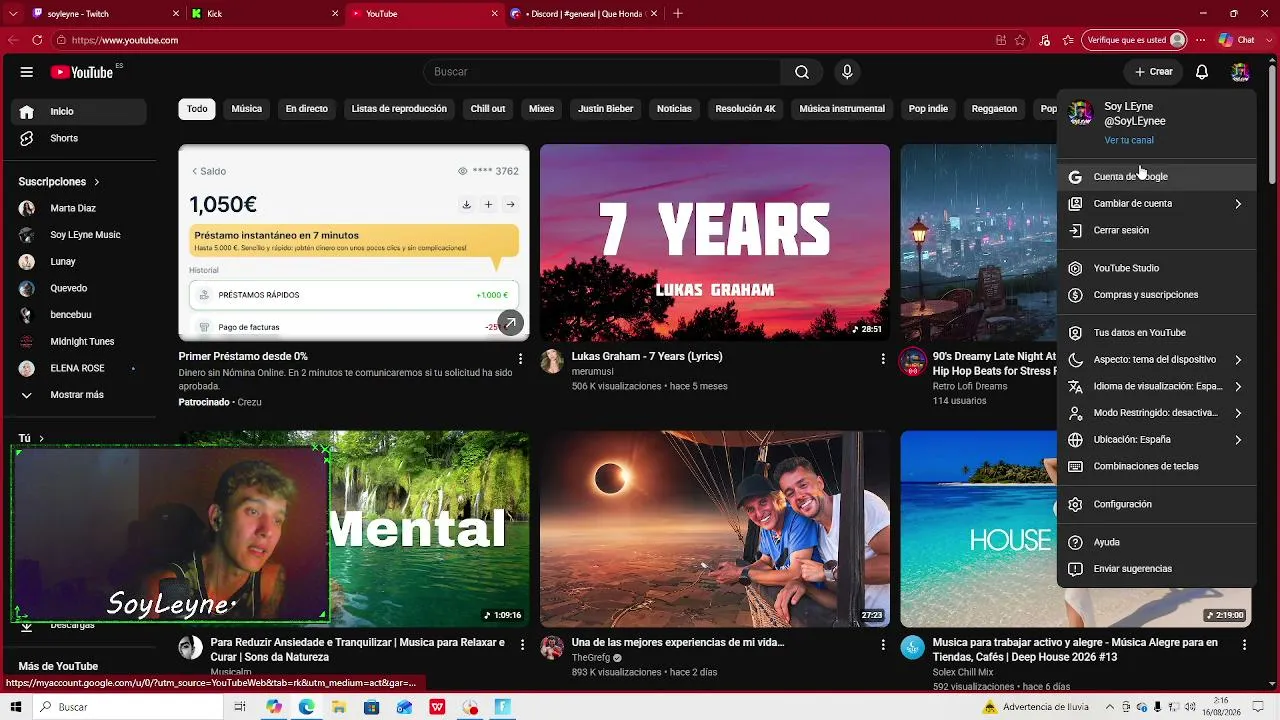Viewport: 1280px width, 720px height.
Task: Switch to the Discord browser tab
Action: 584,14
